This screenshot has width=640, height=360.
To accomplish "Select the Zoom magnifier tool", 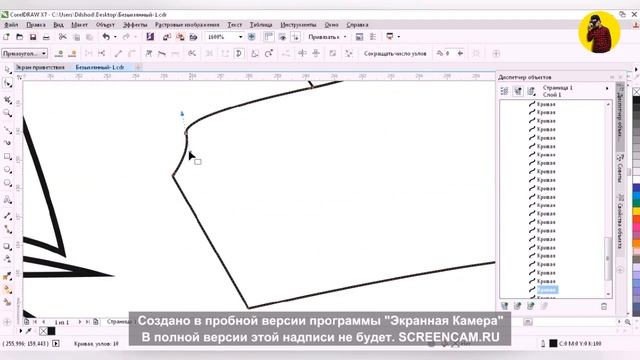I will (x=7, y=113).
